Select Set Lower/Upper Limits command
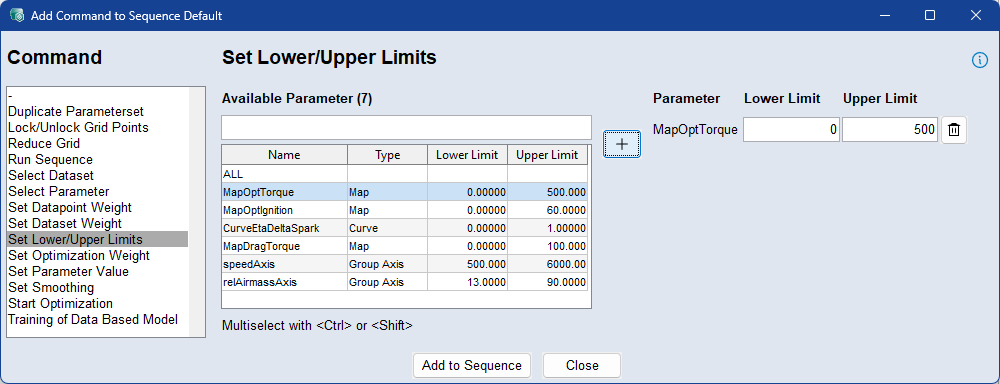This screenshot has height=384, width=1000. pyautogui.click(x=98, y=239)
